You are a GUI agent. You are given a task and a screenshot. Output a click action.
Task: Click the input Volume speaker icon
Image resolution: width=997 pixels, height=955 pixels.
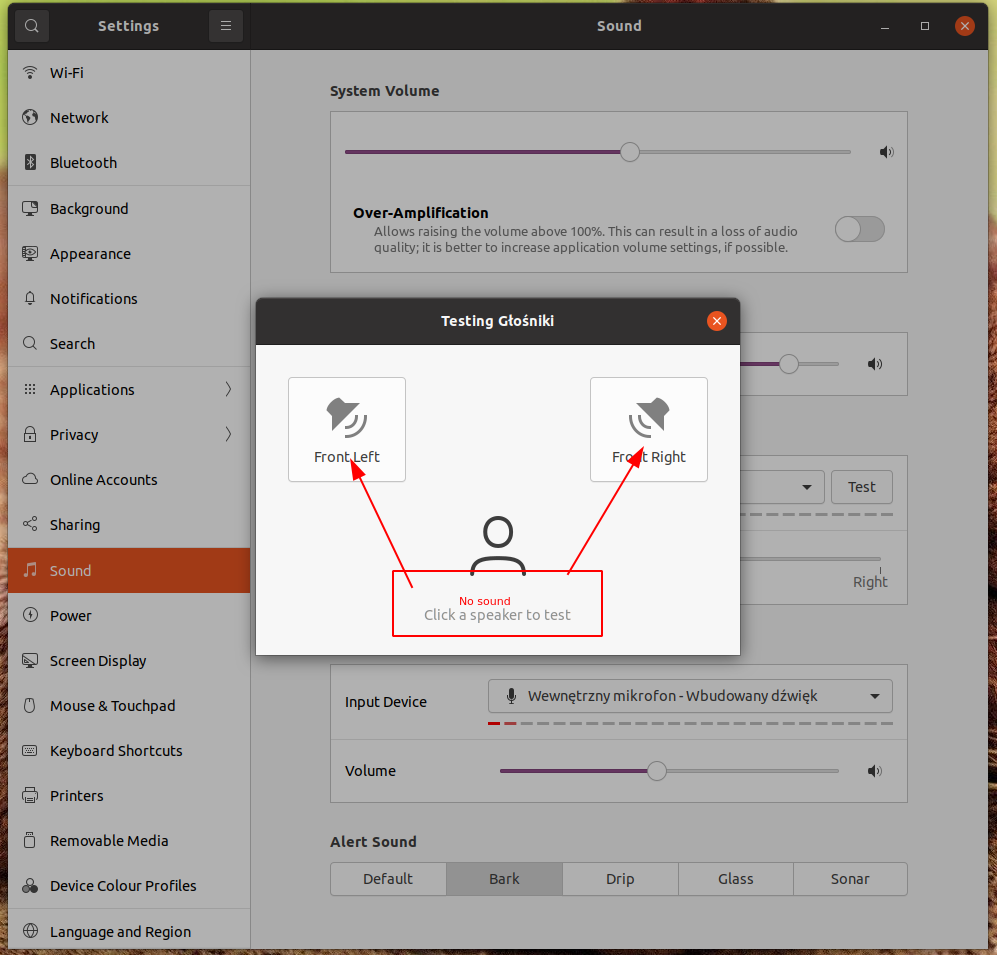875,771
